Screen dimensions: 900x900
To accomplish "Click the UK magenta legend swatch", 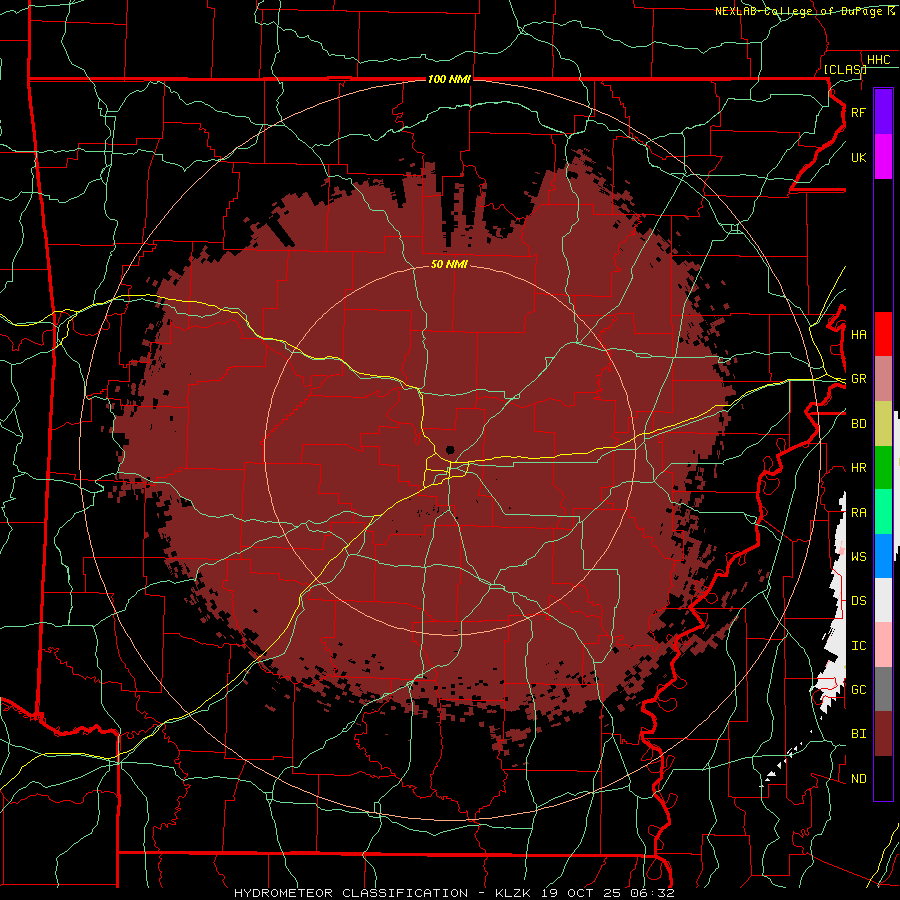I will point(883,156).
